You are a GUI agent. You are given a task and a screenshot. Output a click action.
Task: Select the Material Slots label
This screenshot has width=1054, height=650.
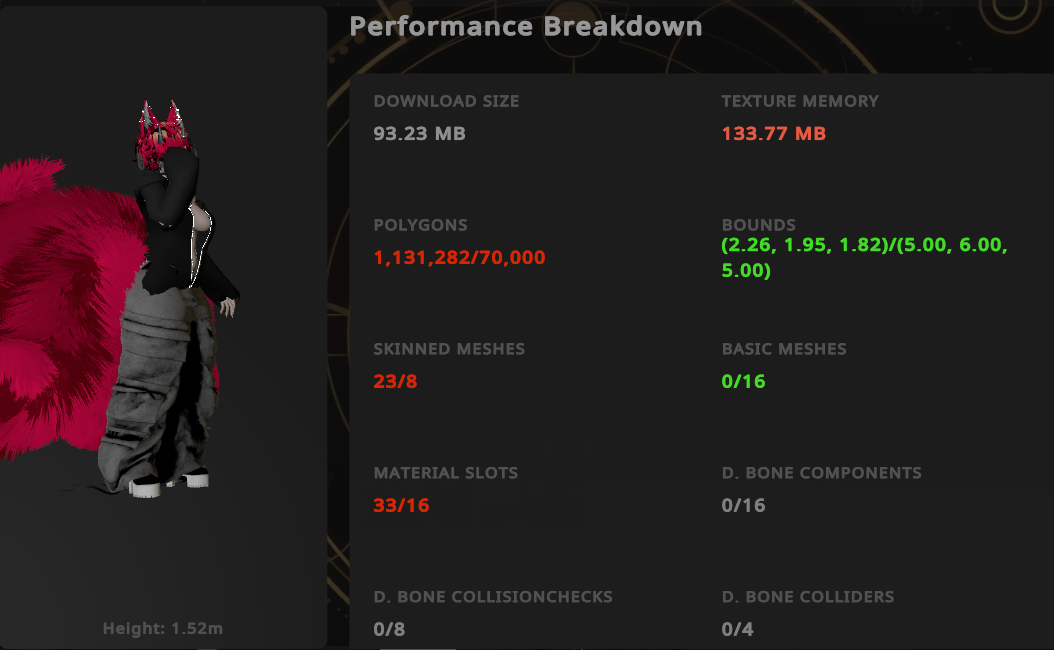tap(446, 473)
